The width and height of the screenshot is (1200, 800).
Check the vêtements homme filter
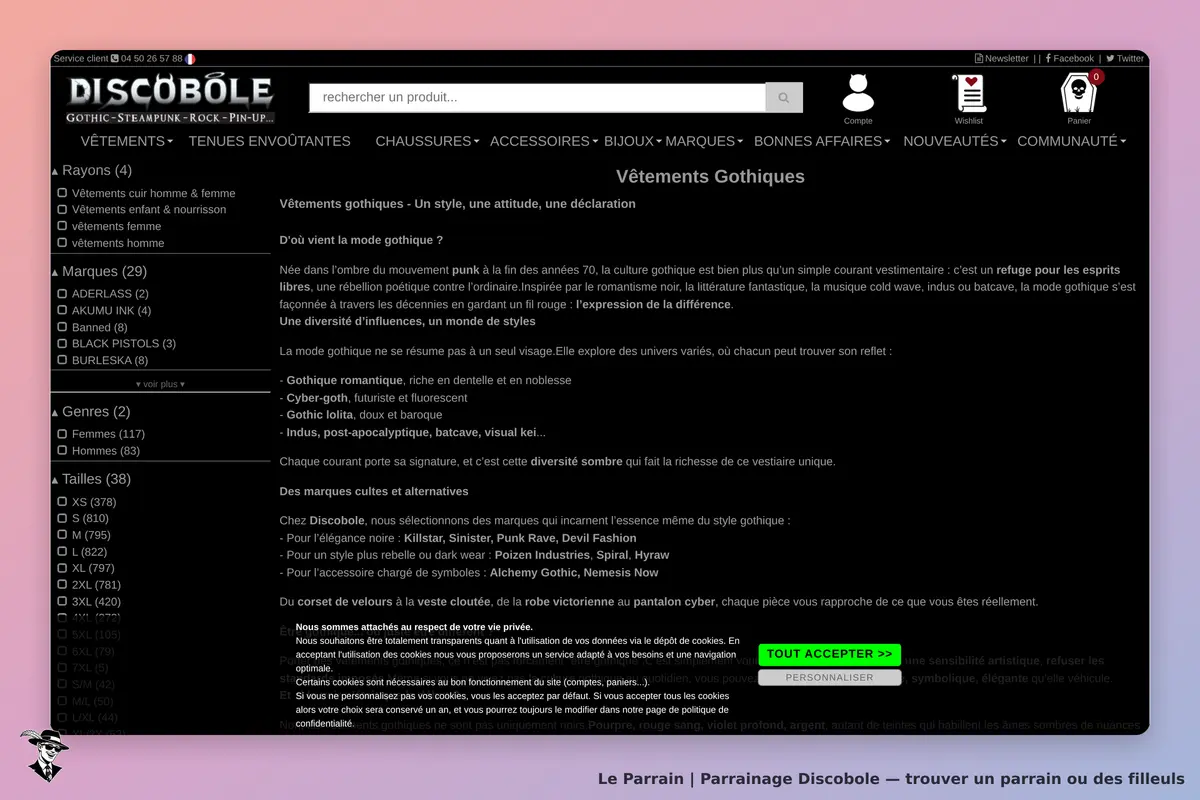[62, 243]
